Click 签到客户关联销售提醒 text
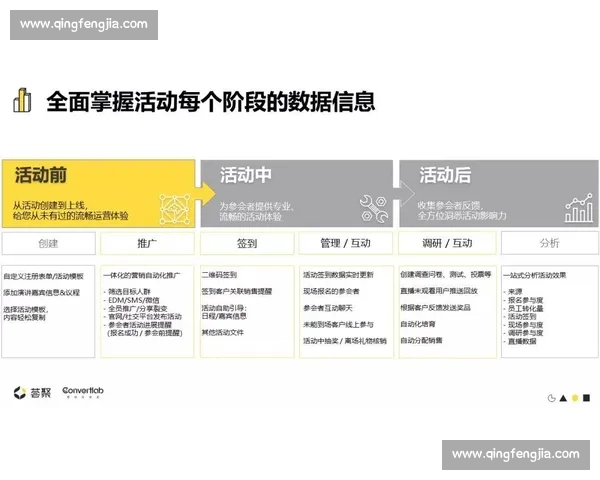The width and height of the screenshot is (600, 480). coord(237,291)
